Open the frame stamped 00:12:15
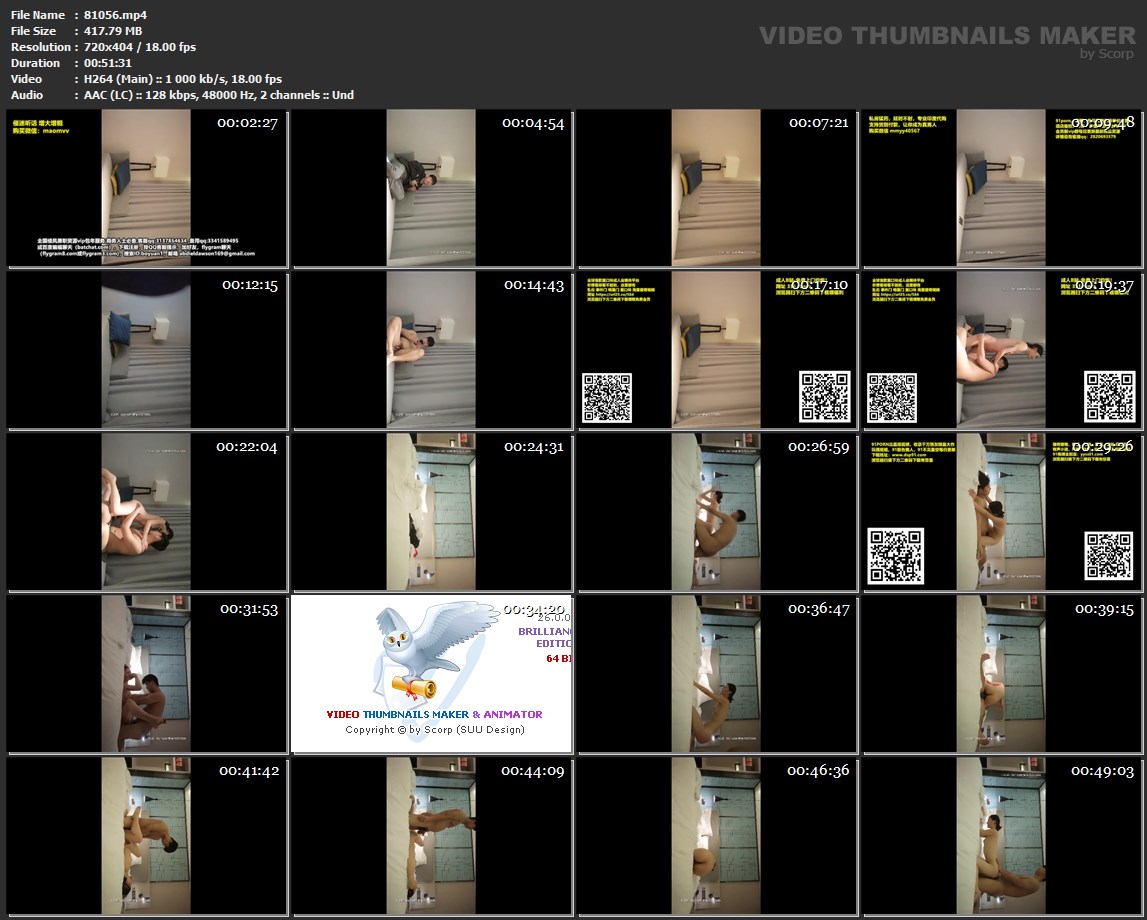The height and width of the screenshot is (920, 1147). (146, 350)
